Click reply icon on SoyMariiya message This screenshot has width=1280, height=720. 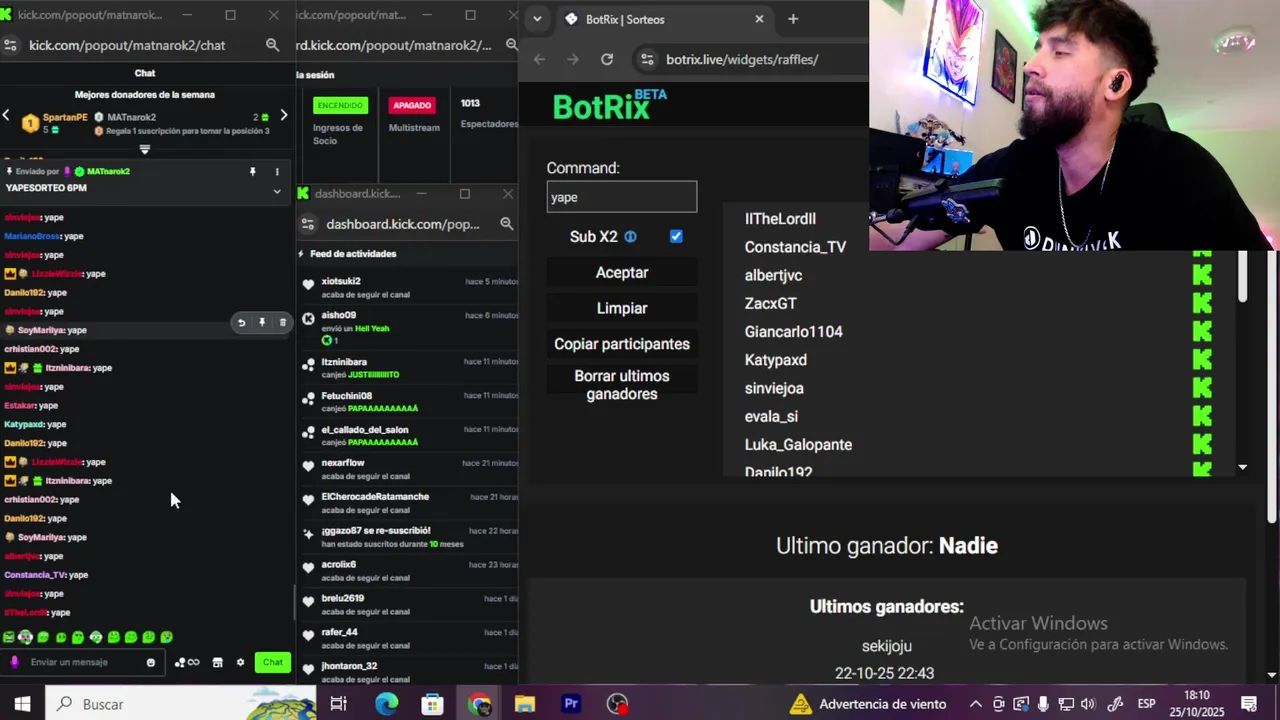pos(241,323)
